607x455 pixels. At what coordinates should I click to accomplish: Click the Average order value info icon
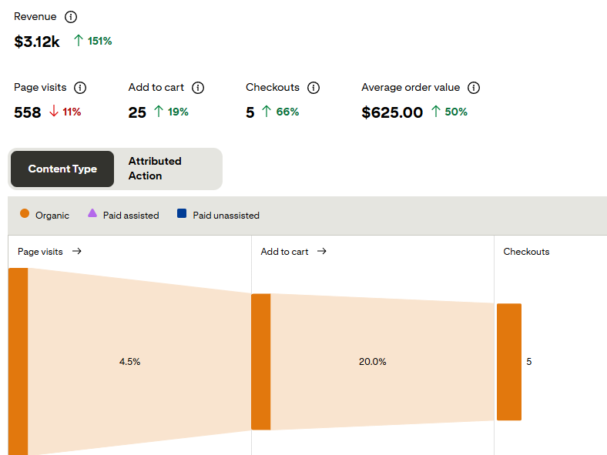click(474, 88)
